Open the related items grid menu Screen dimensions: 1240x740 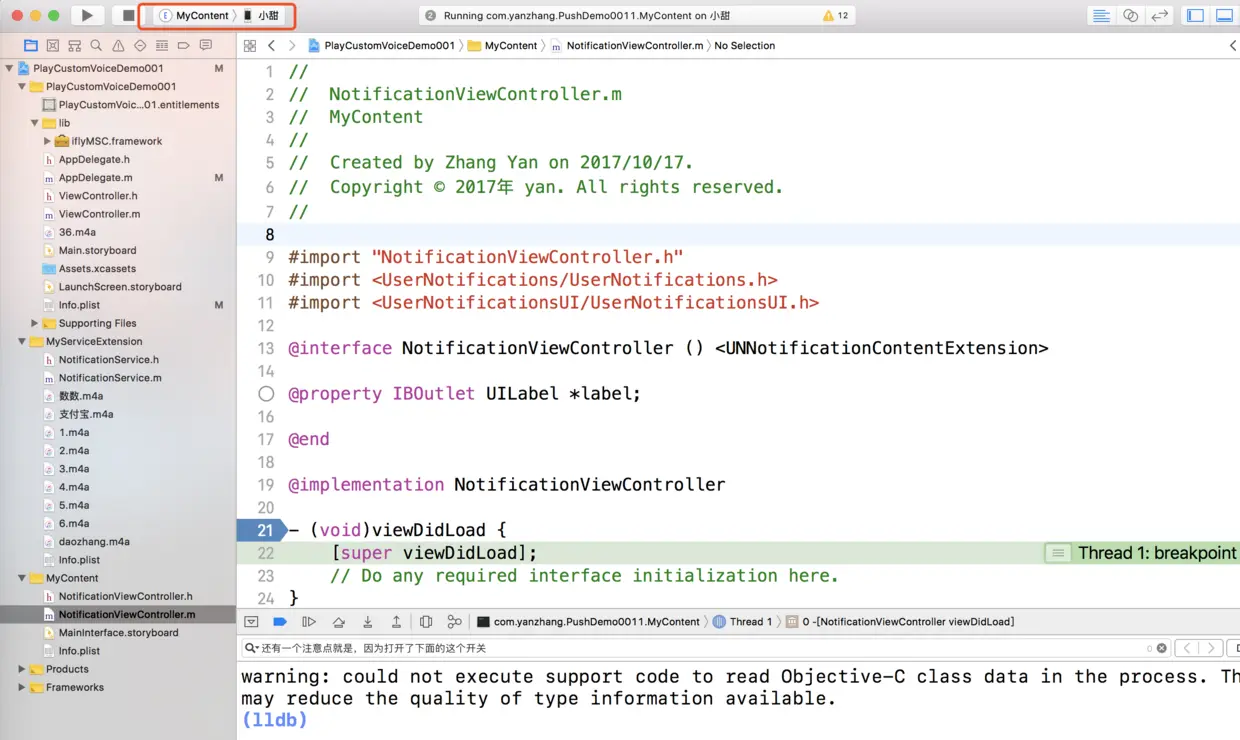point(250,46)
